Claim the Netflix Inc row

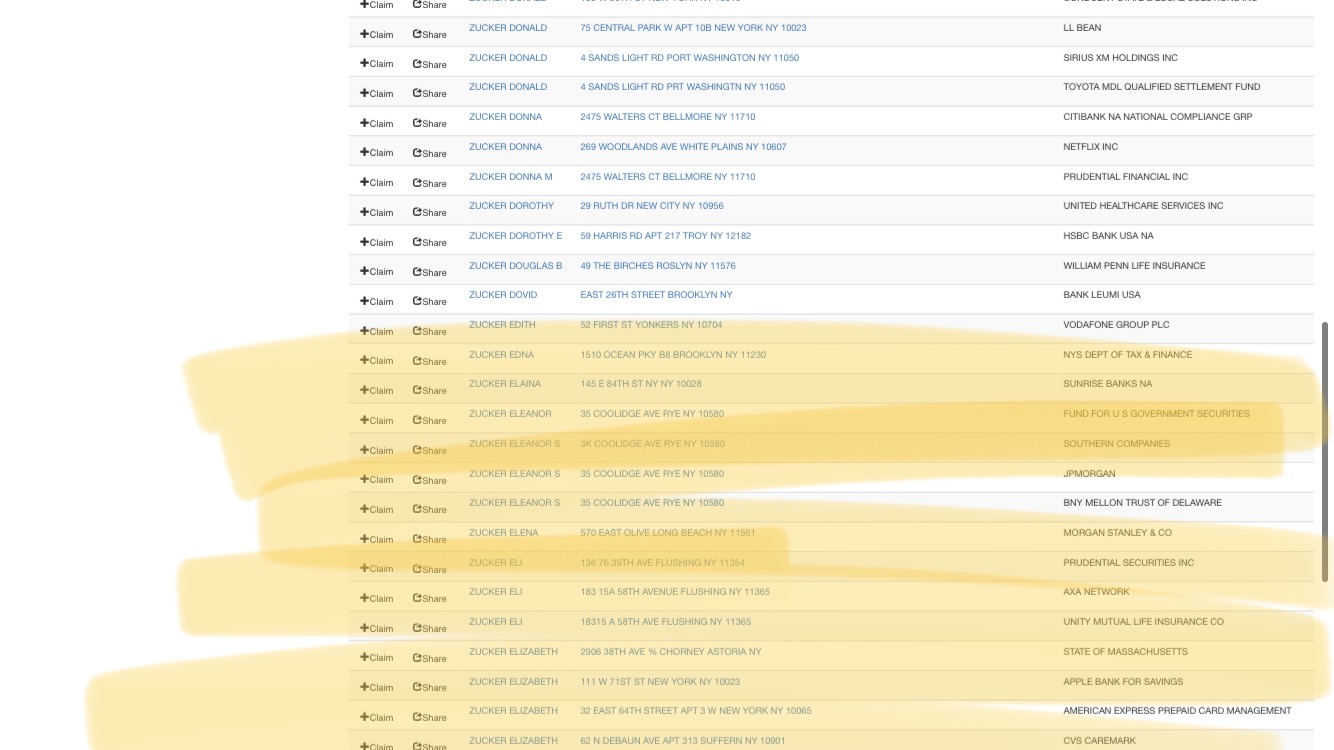(377, 153)
